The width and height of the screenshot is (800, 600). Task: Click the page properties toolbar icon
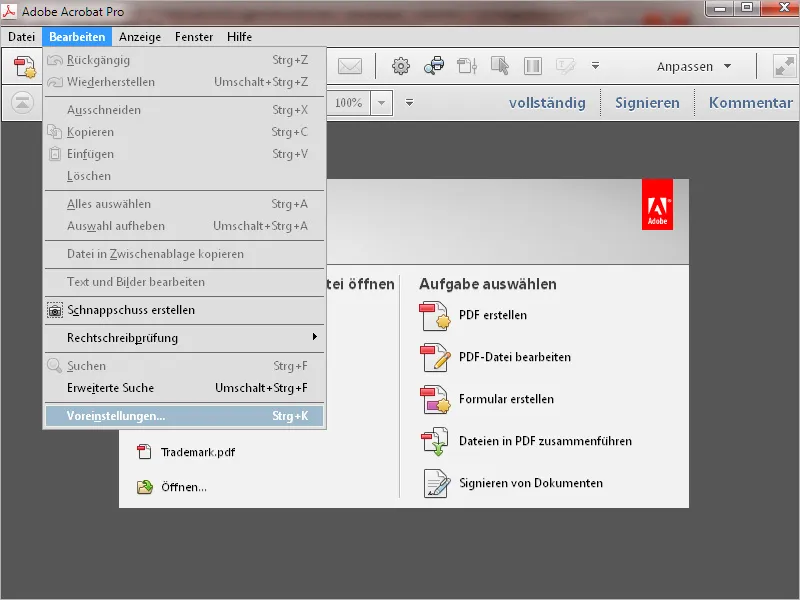click(467, 66)
